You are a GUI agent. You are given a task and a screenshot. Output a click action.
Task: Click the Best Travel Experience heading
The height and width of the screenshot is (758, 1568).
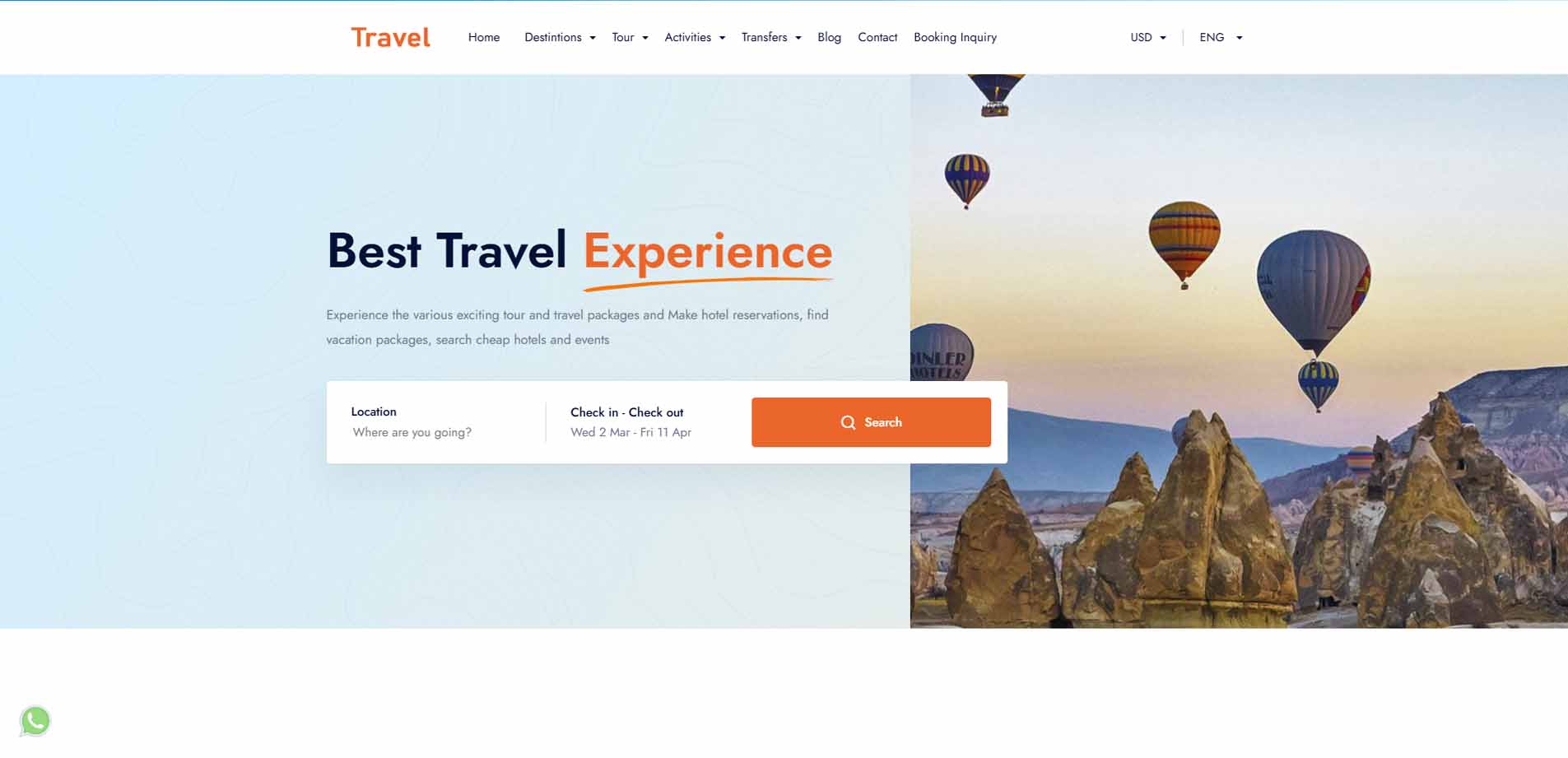tap(580, 251)
